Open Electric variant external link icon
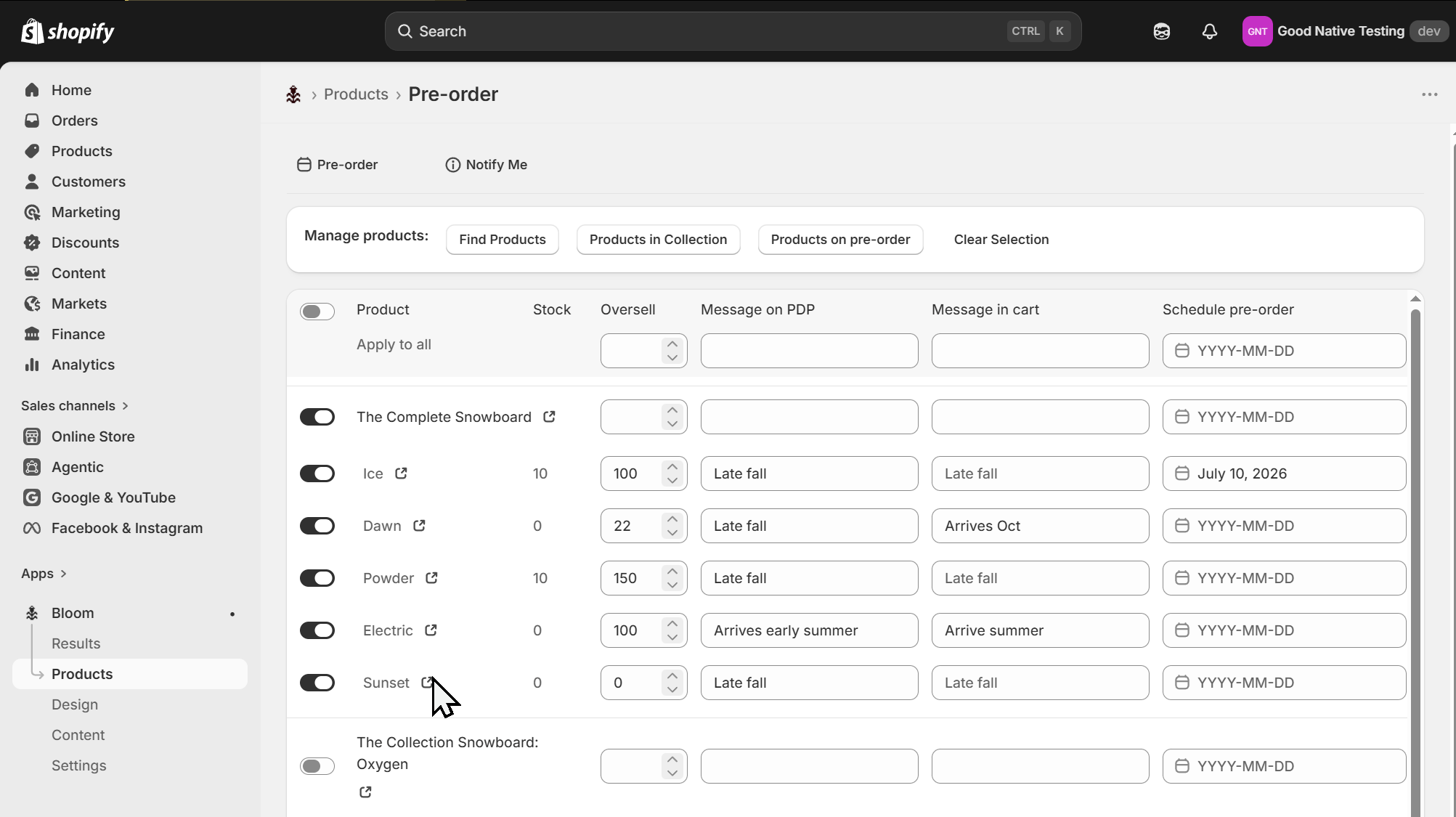 (431, 630)
